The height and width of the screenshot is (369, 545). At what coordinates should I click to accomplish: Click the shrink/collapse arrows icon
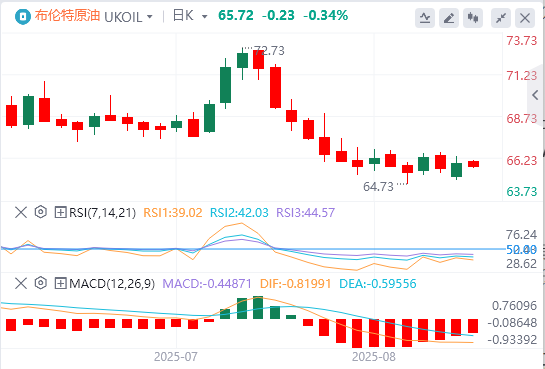(501, 18)
